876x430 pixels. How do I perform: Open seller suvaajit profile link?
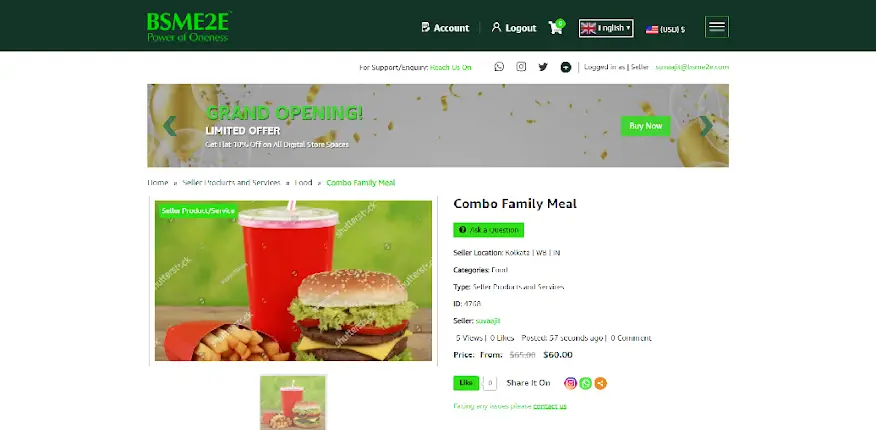tap(488, 321)
